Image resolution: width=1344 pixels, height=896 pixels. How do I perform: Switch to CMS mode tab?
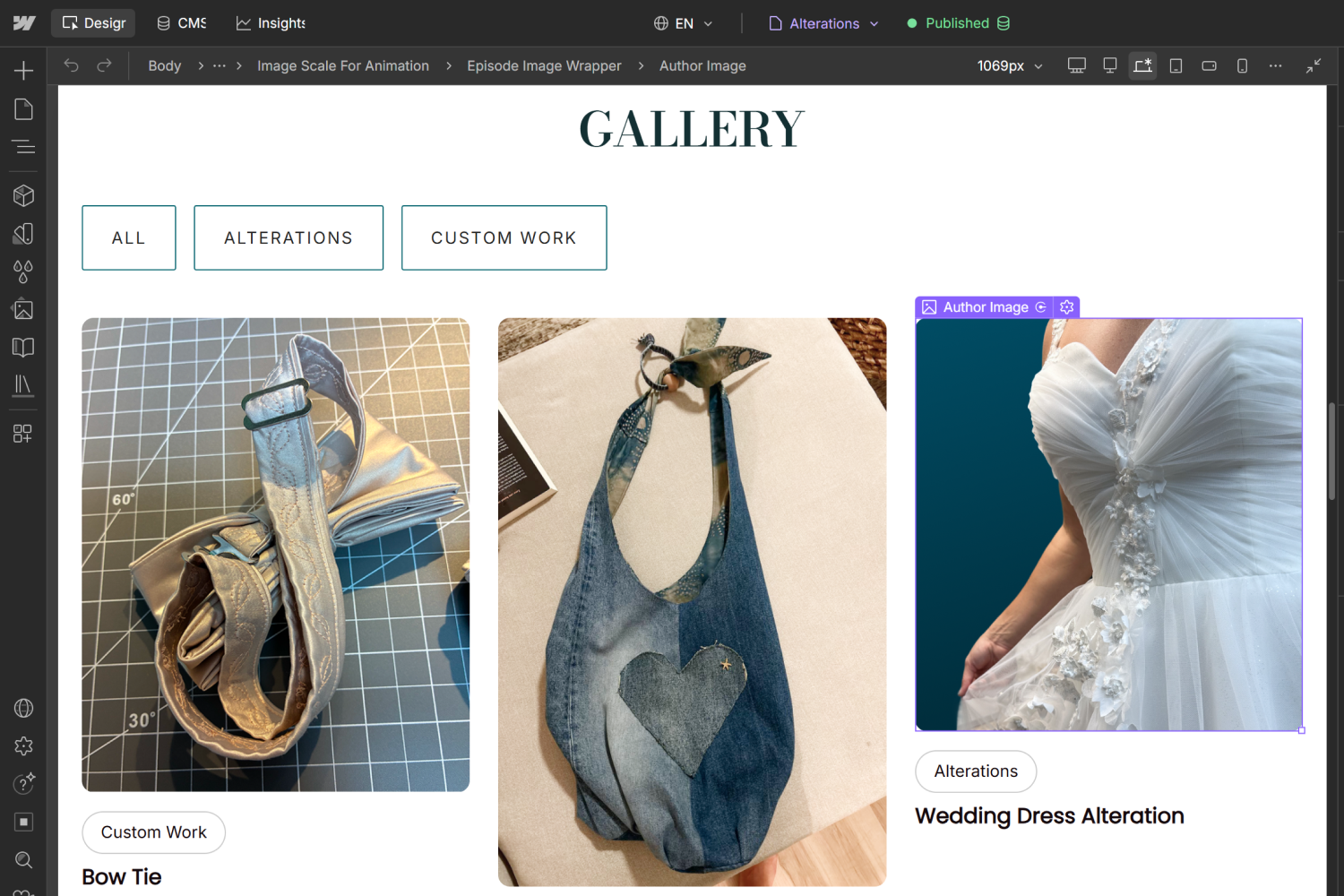pos(182,23)
